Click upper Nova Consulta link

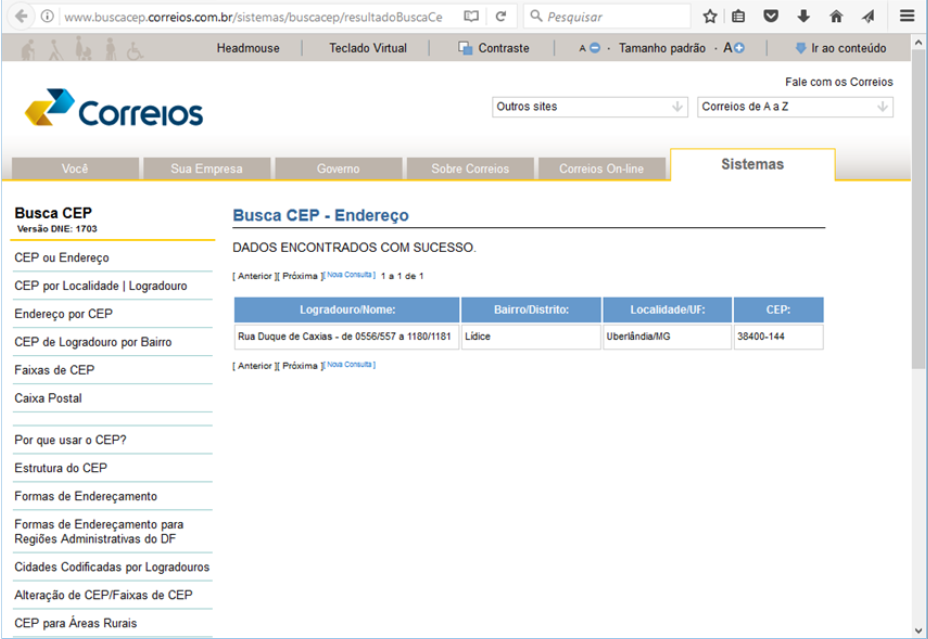click(350, 275)
